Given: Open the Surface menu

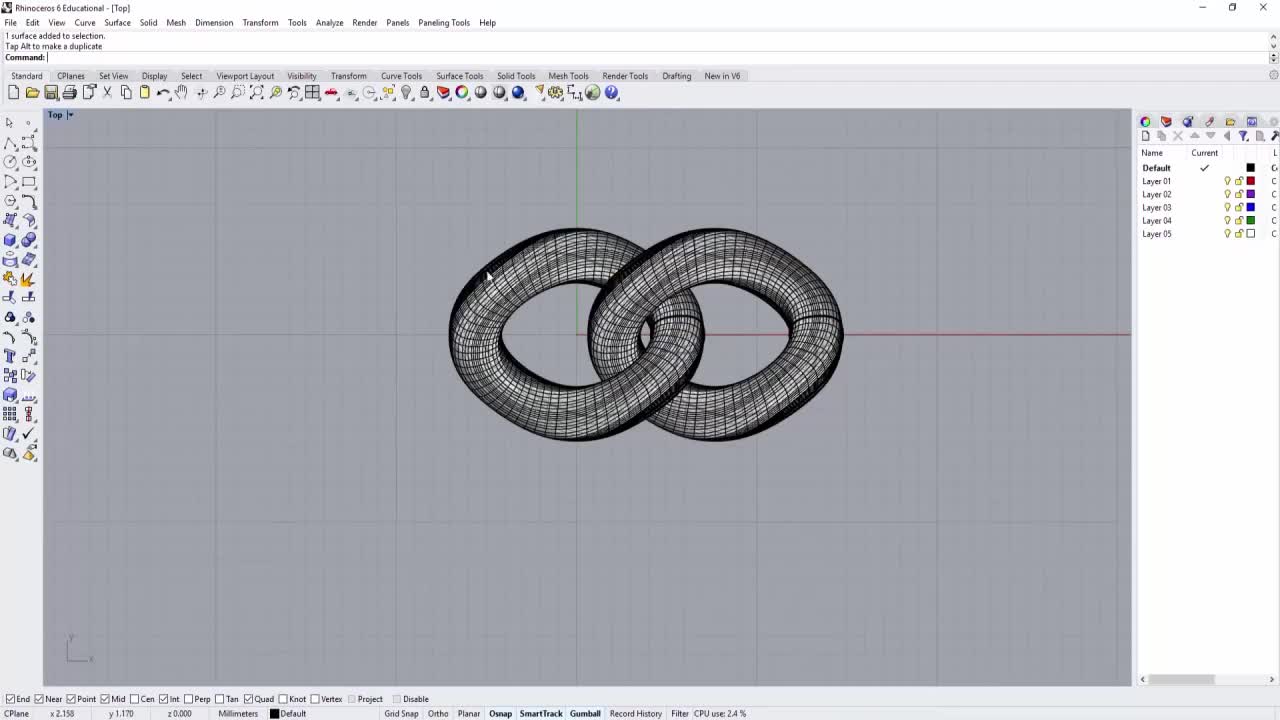Looking at the screenshot, I should (x=117, y=22).
